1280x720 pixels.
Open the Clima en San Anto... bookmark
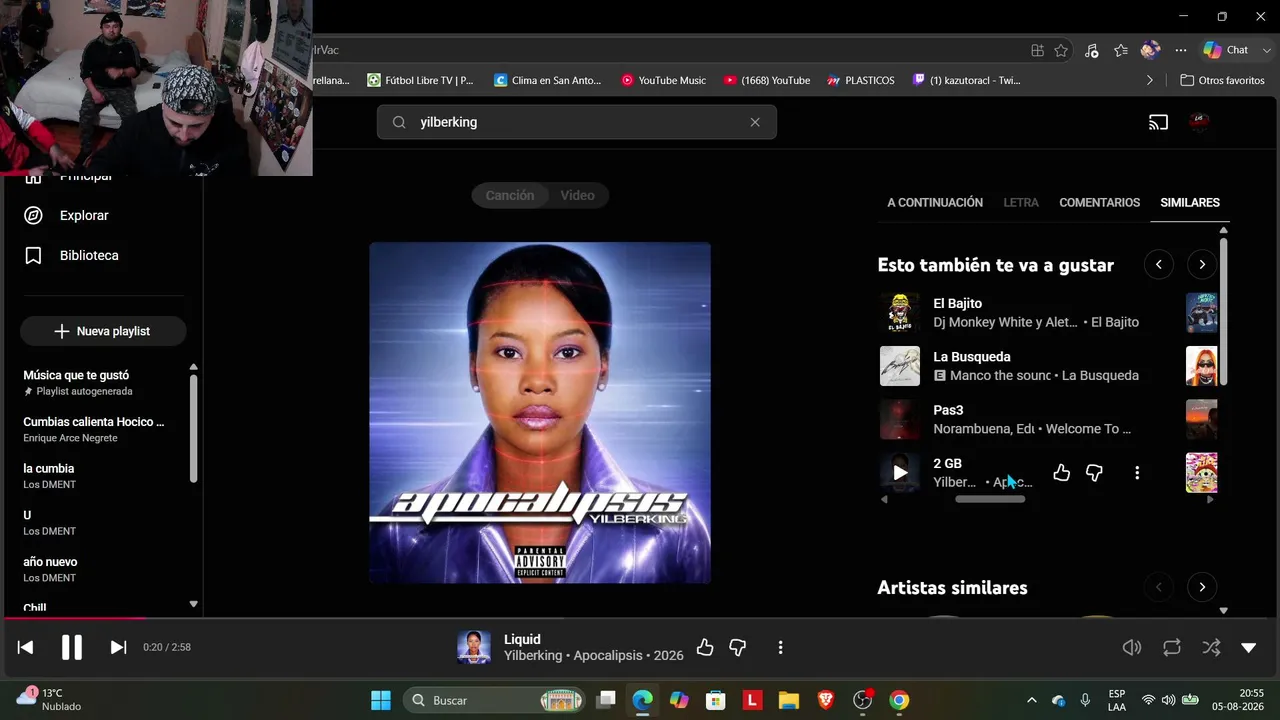[548, 80]
